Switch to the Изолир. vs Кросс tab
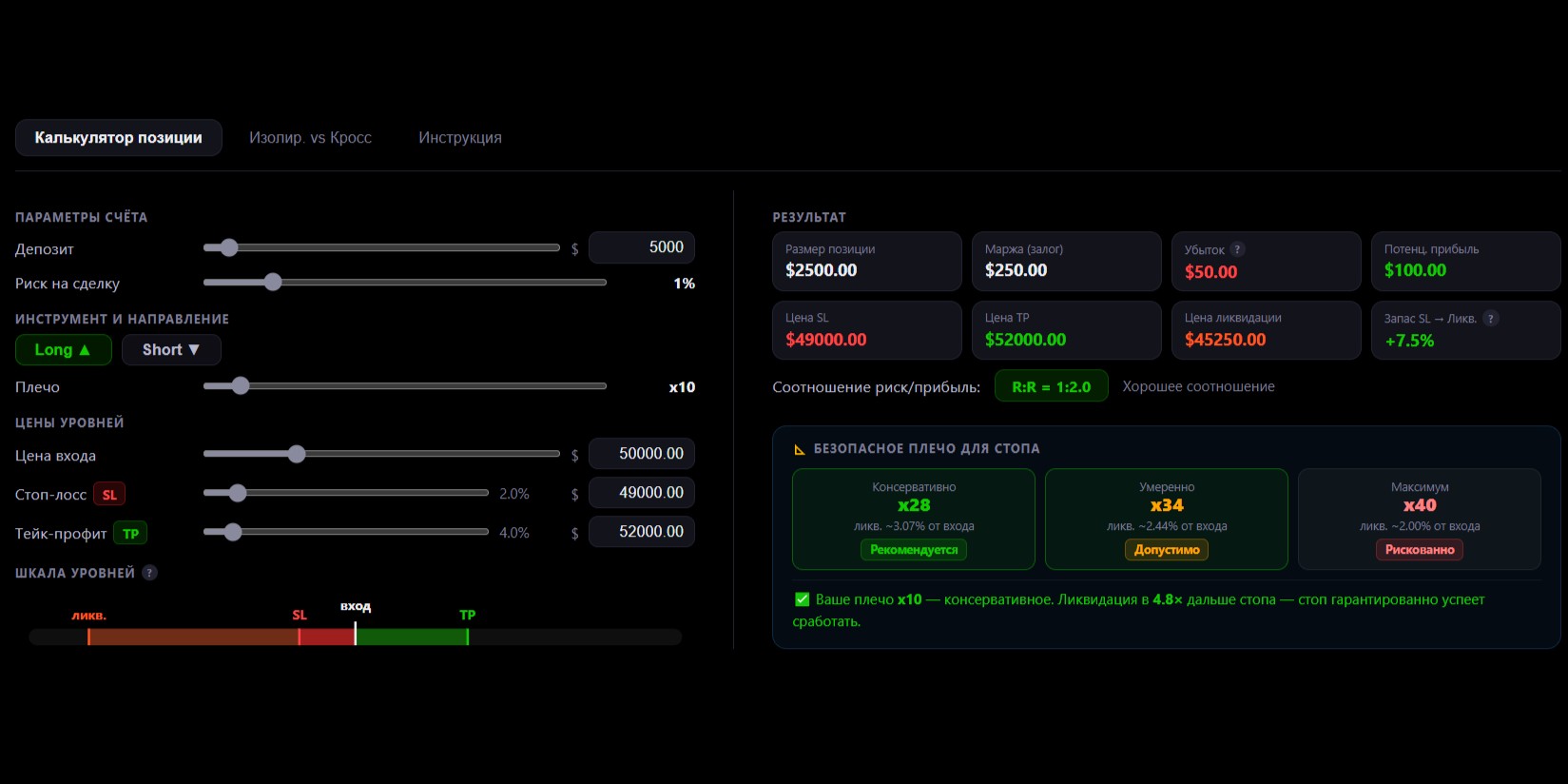1568x784 pixels. pyautogui.click(x=310, y=138)
